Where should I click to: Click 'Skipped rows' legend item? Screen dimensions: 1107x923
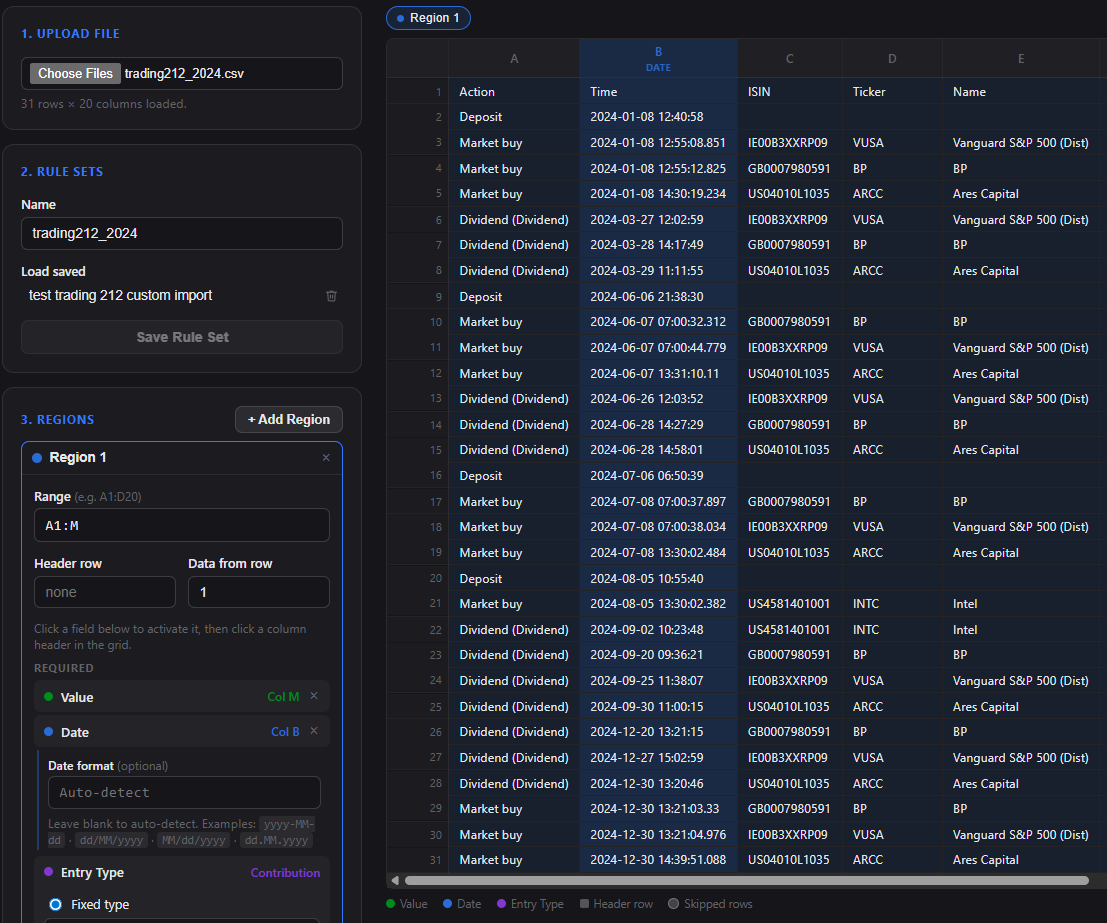[x=710, y=904]
